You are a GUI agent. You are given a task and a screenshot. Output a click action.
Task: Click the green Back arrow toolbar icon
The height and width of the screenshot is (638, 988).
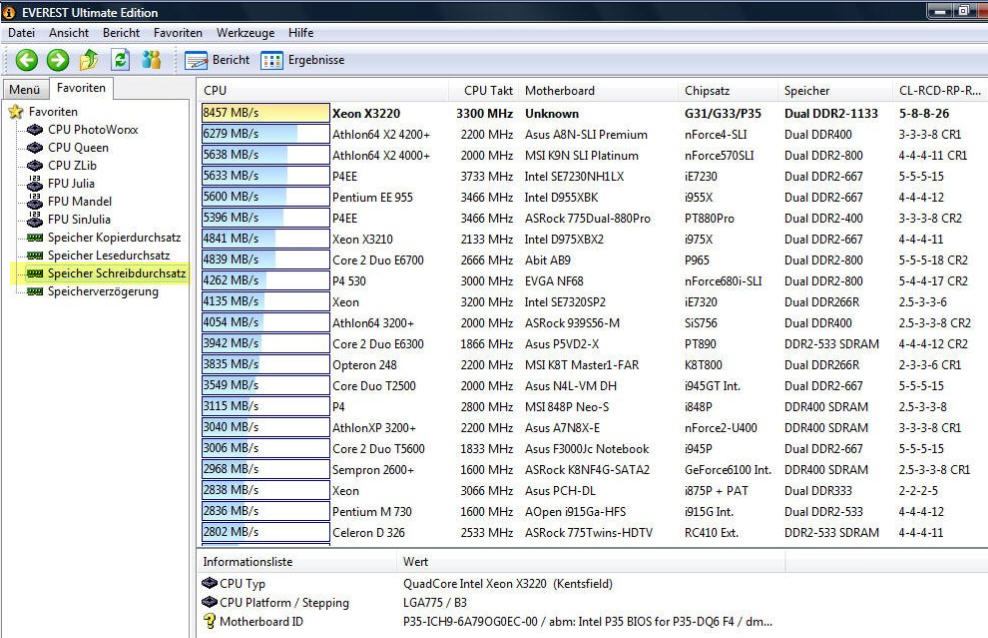[26, 60]
